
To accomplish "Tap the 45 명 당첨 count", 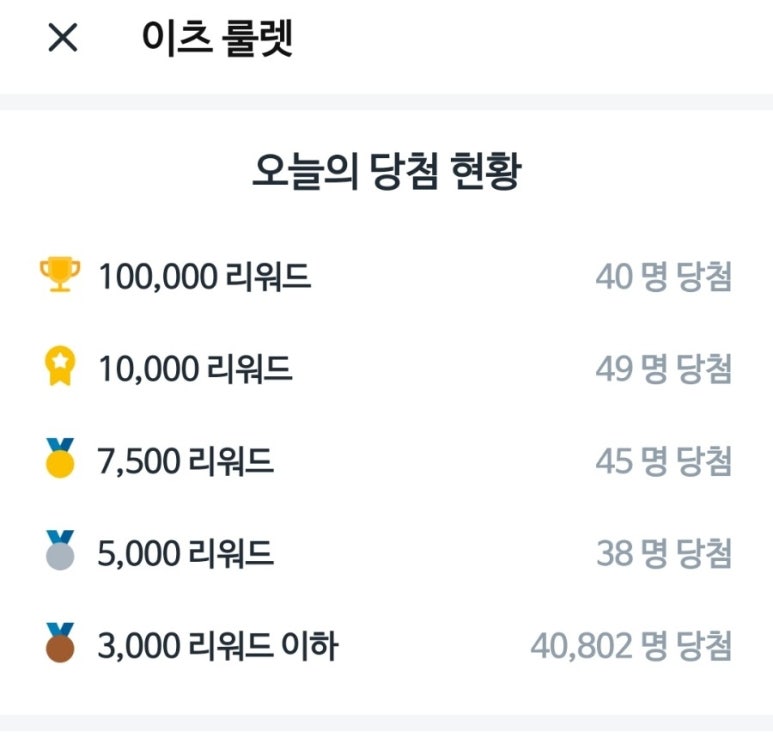I will 663,461.
